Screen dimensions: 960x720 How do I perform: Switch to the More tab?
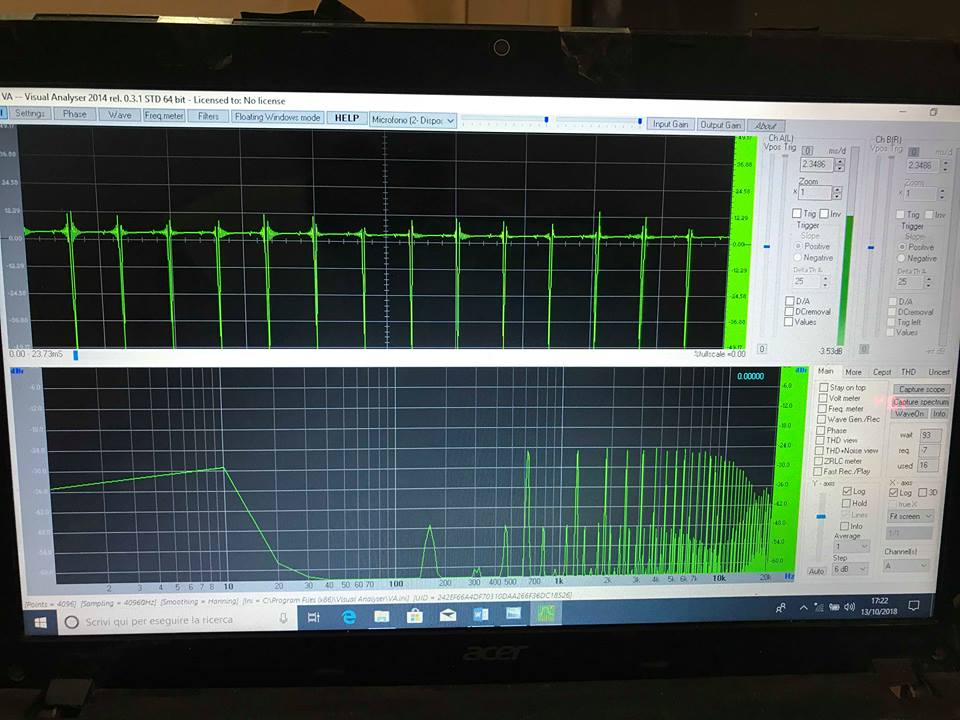pyautogui.click(x=853, y=372)
